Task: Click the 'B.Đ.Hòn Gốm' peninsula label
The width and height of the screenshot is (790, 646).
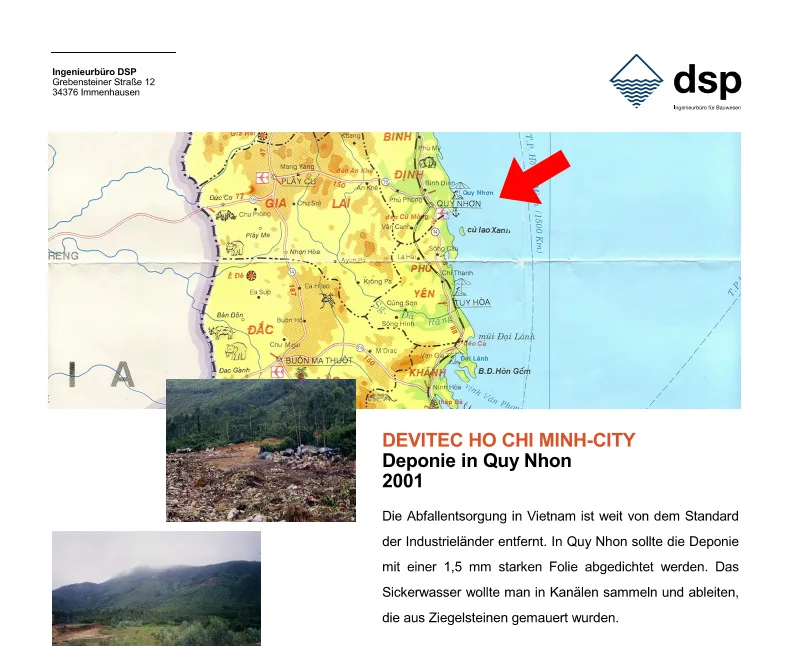Action: point(504,371)
